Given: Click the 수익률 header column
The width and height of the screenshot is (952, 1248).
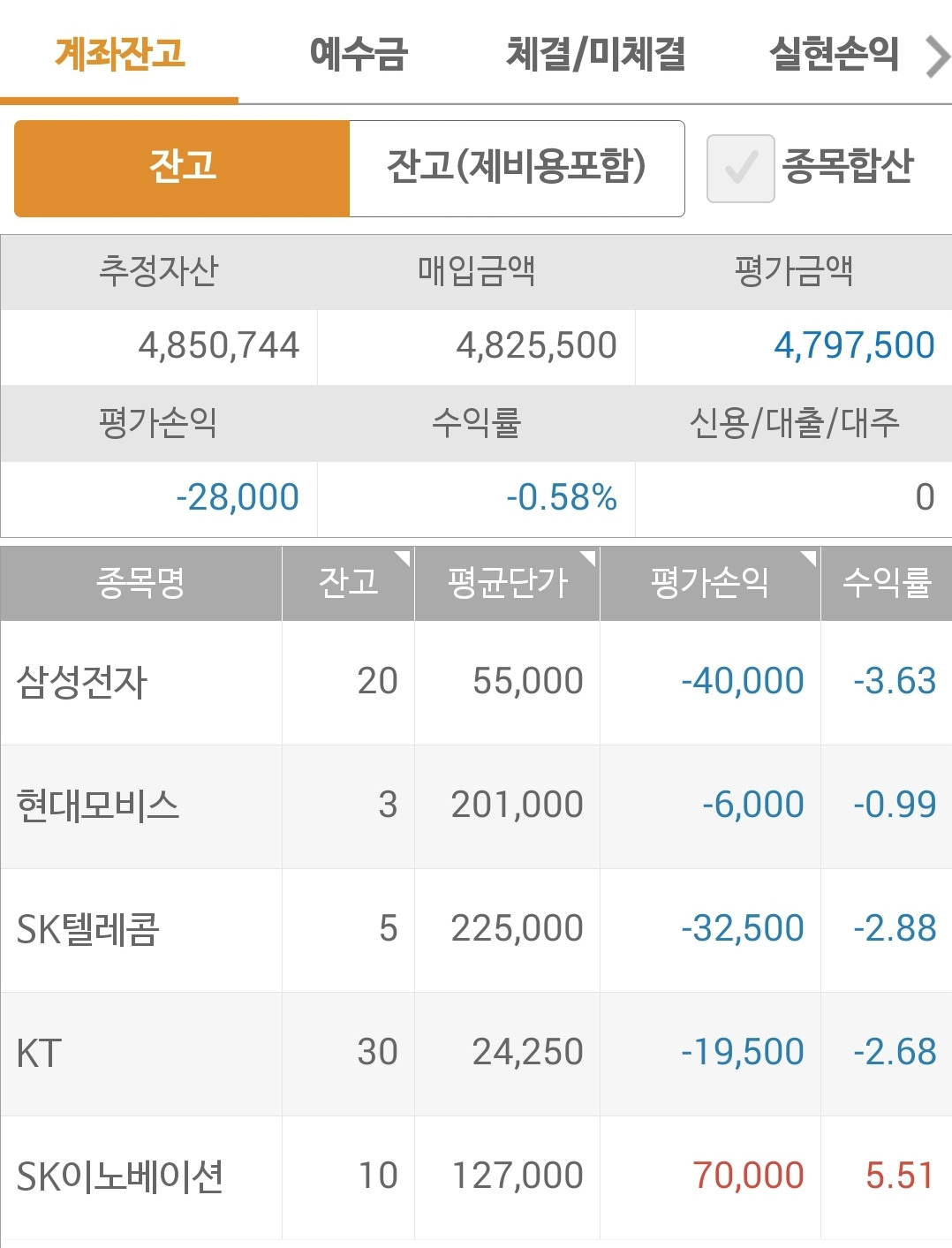Looking at the screenshot, I should (887, 583).
